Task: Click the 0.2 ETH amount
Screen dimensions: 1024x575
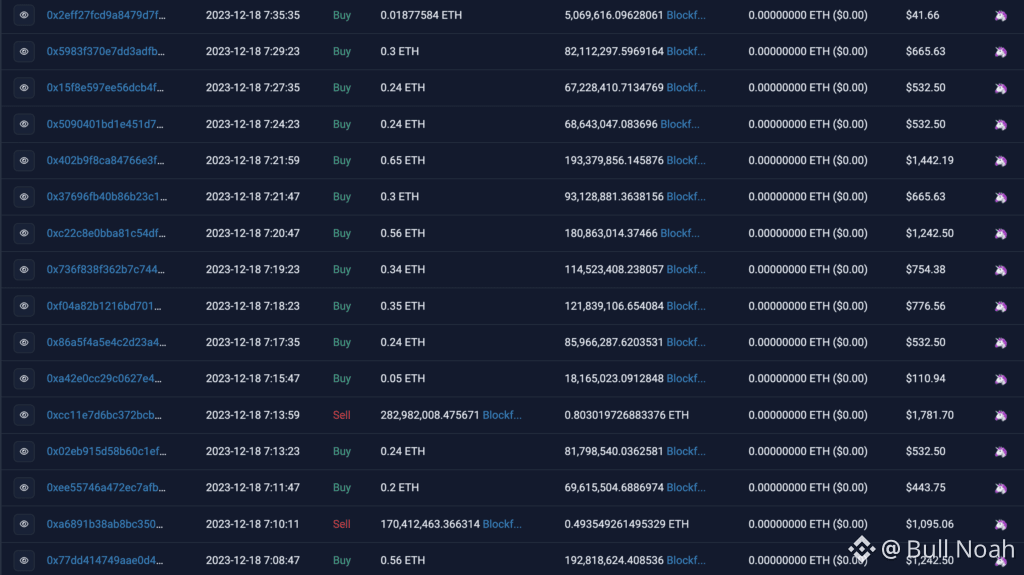Action: [400, 487]
